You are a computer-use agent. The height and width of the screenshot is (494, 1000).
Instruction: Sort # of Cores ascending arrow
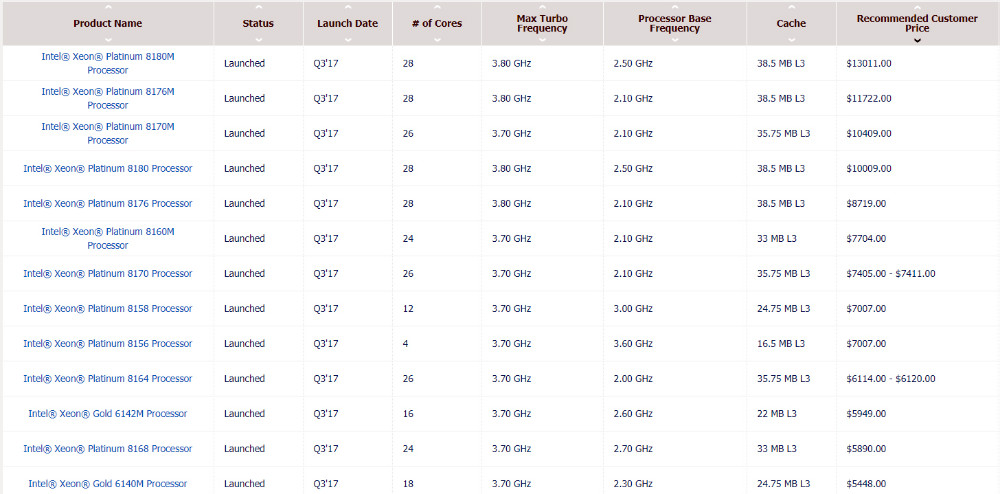click(x=437, y=7)
